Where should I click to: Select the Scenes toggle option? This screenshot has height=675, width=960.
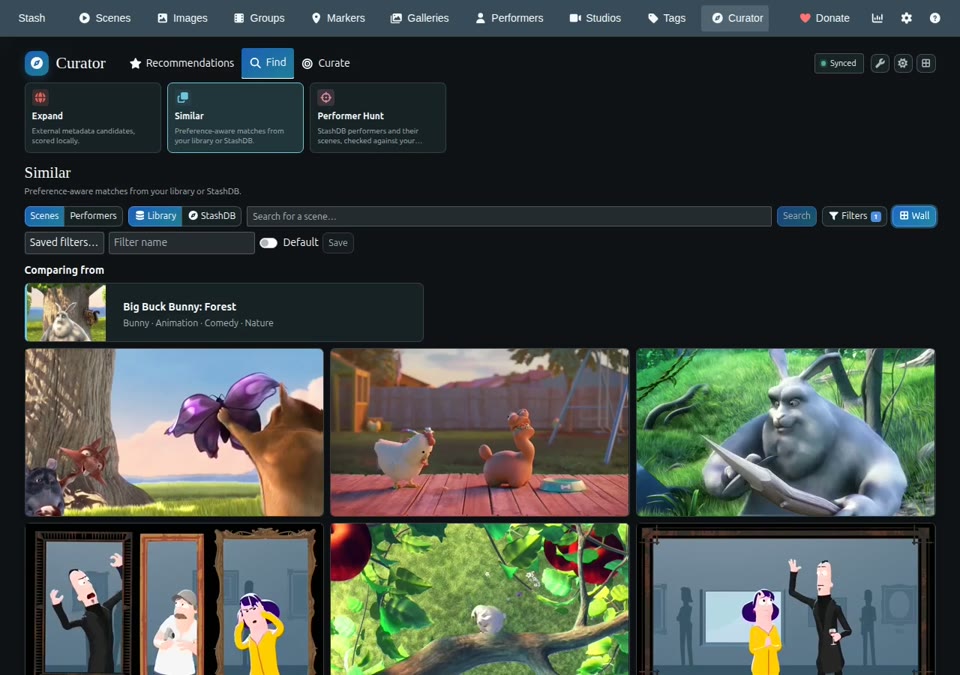tap(44, 216)
